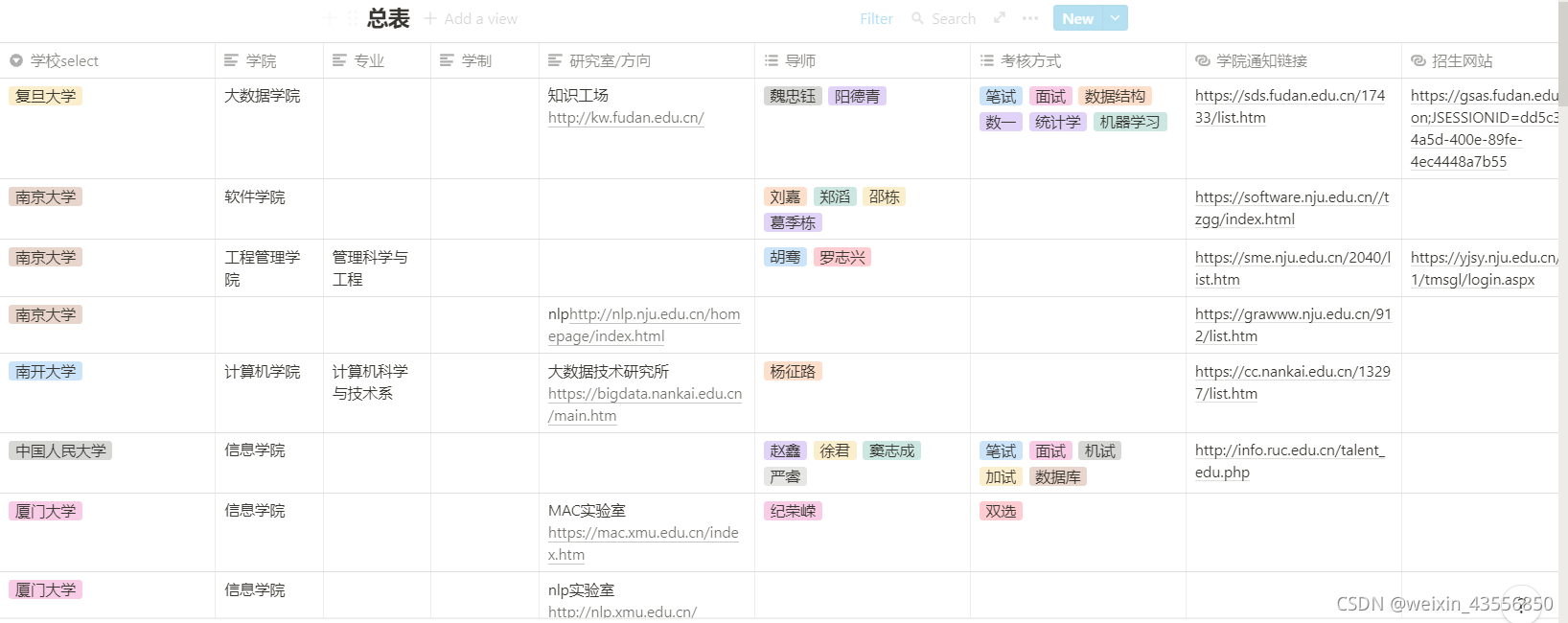Open the info.ruc.edu.cn talent link
Image resolution: width=1568 pixels, height=623 pixels.
coord(1290,461)
